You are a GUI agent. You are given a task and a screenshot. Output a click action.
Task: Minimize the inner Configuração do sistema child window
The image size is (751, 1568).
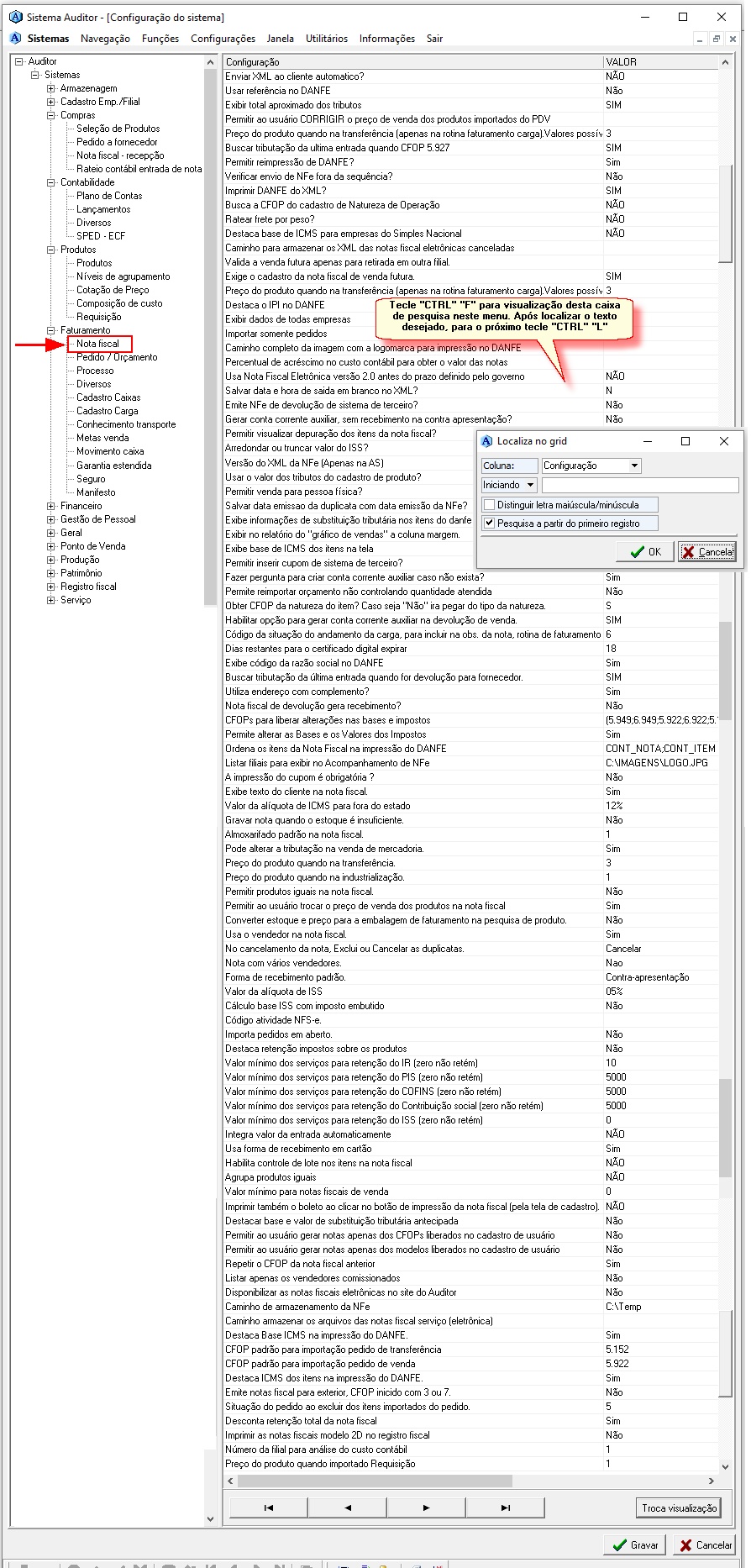tap(700, 39)
